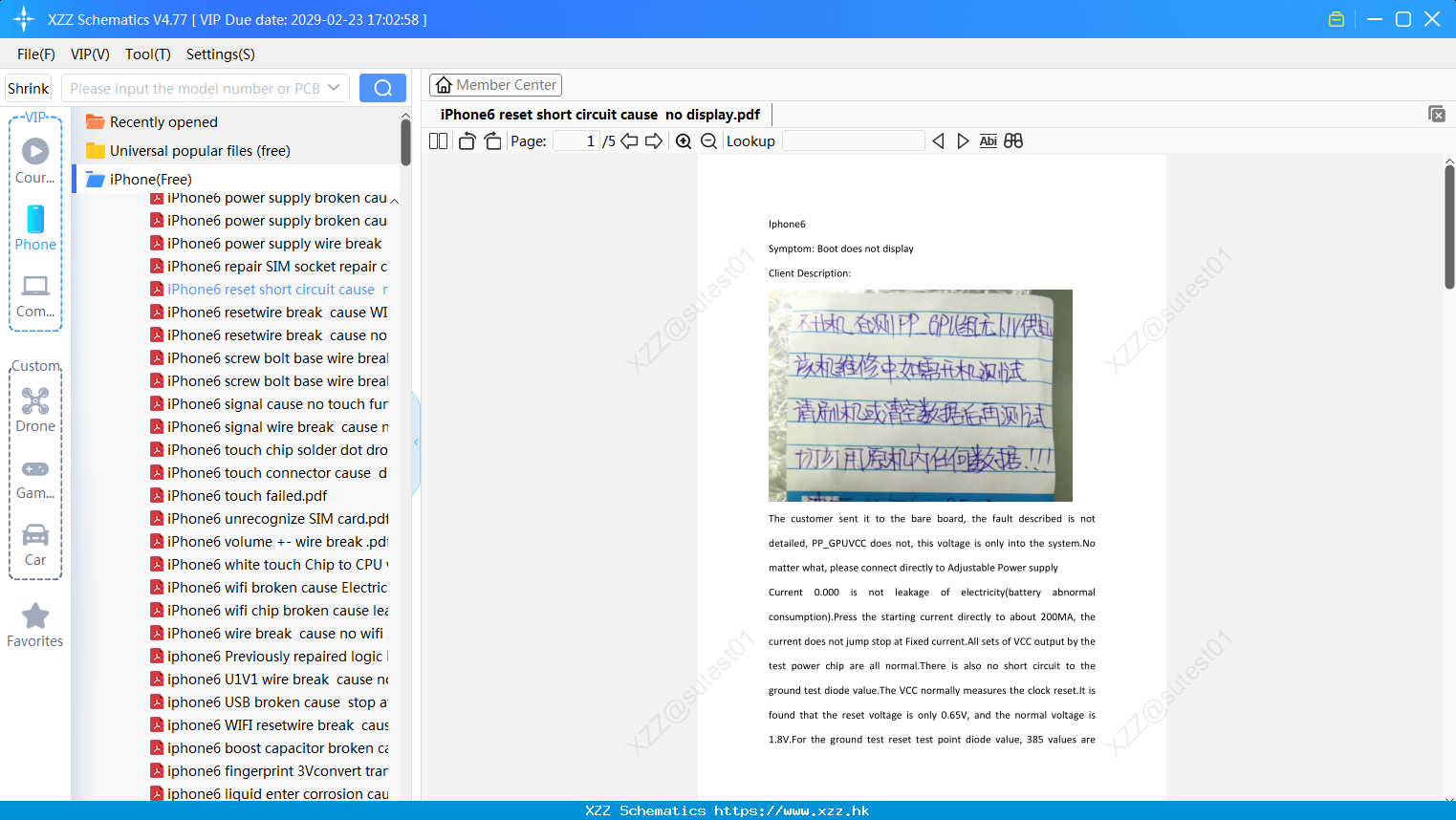The image size is (1456, 820).
Task: Rotate page counterclockwise
Action: [x=467, y=141]
